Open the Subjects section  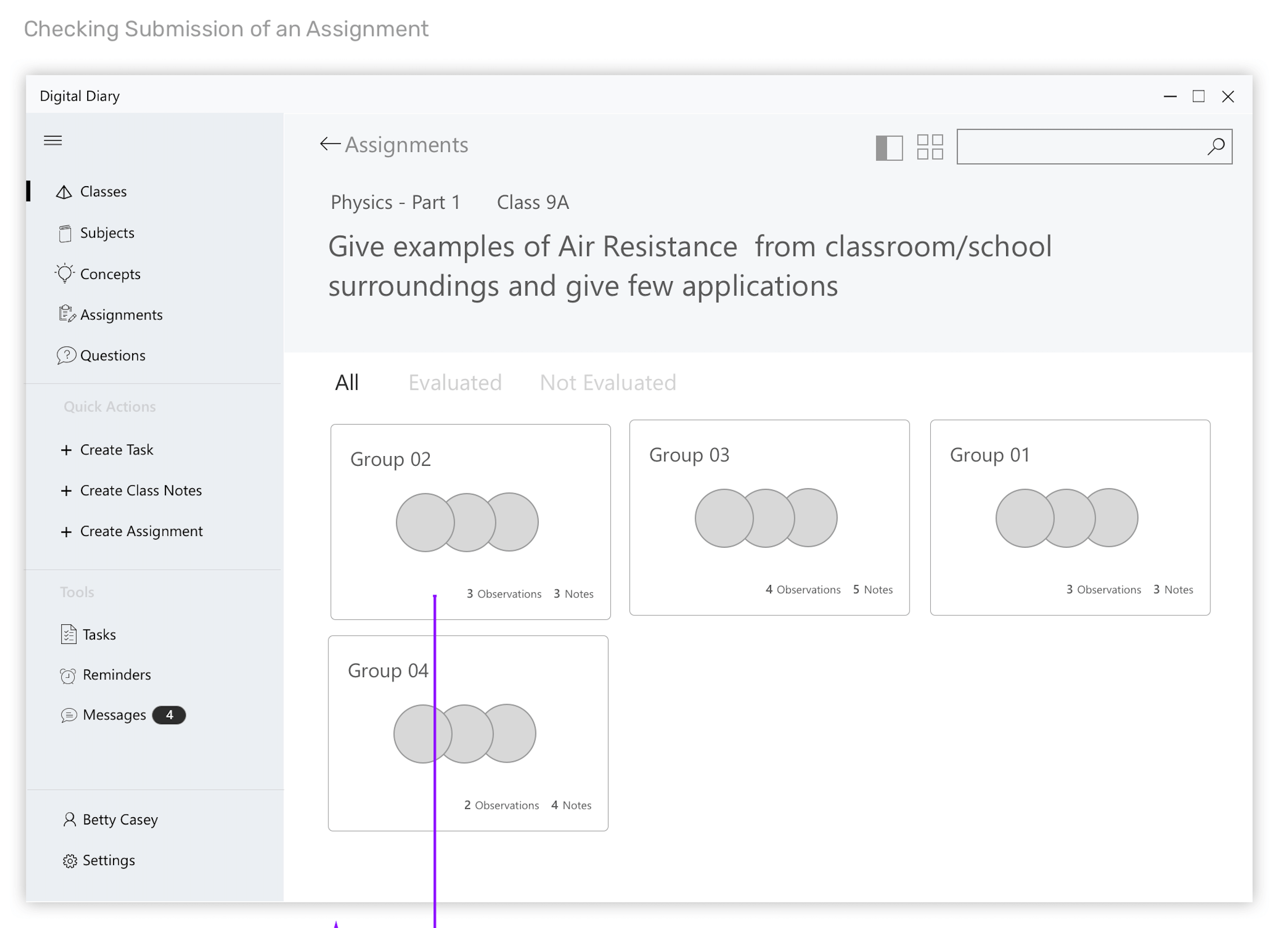107,233
